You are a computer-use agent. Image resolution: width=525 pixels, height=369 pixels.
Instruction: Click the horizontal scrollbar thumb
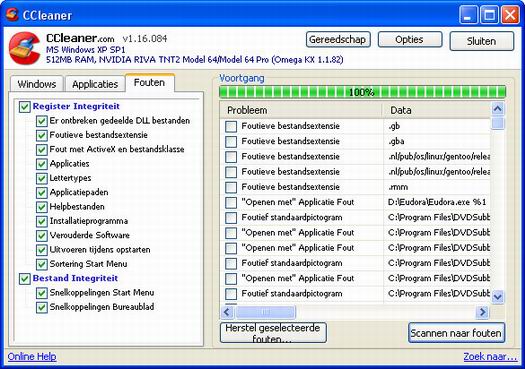265,312
